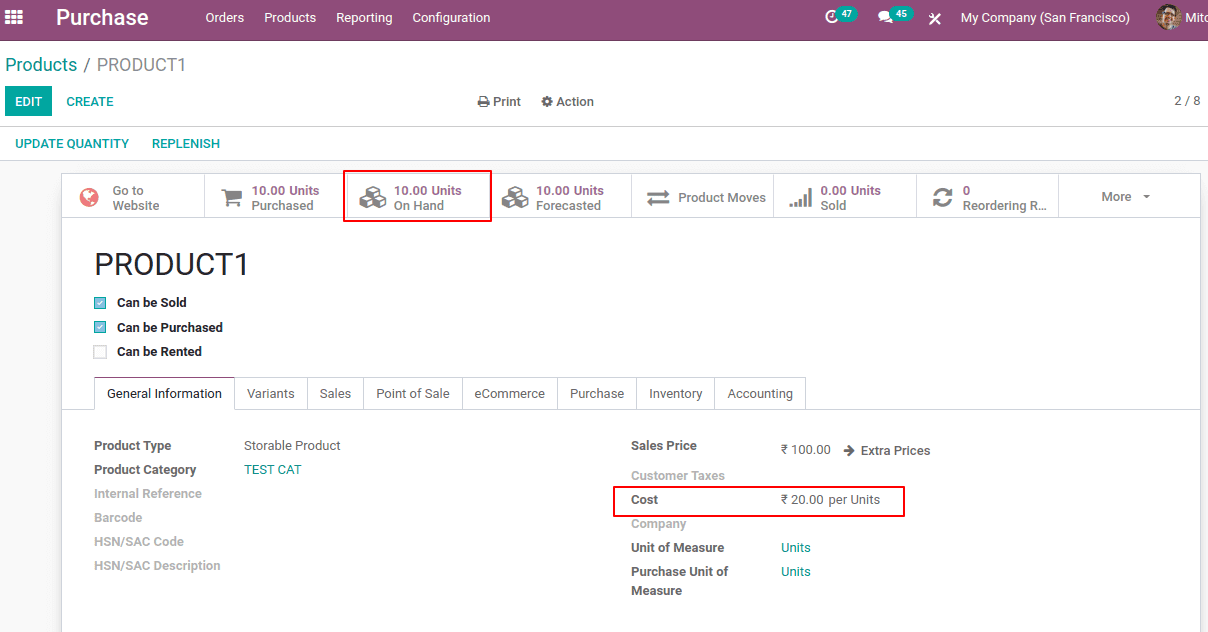
Task: Click the Product Moves label
Action: pos(722,198)
